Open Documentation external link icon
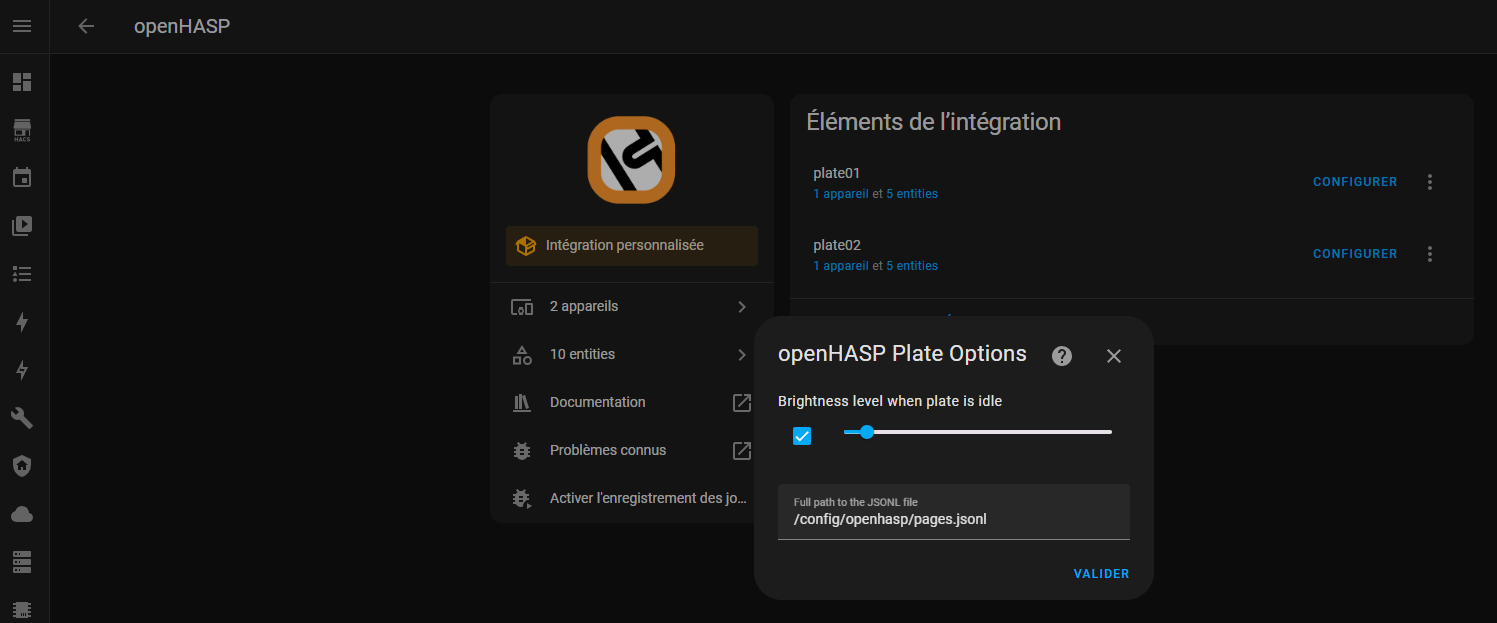Screen dimensions: 1497x623 pyautogui.click(x=742, y=403)
